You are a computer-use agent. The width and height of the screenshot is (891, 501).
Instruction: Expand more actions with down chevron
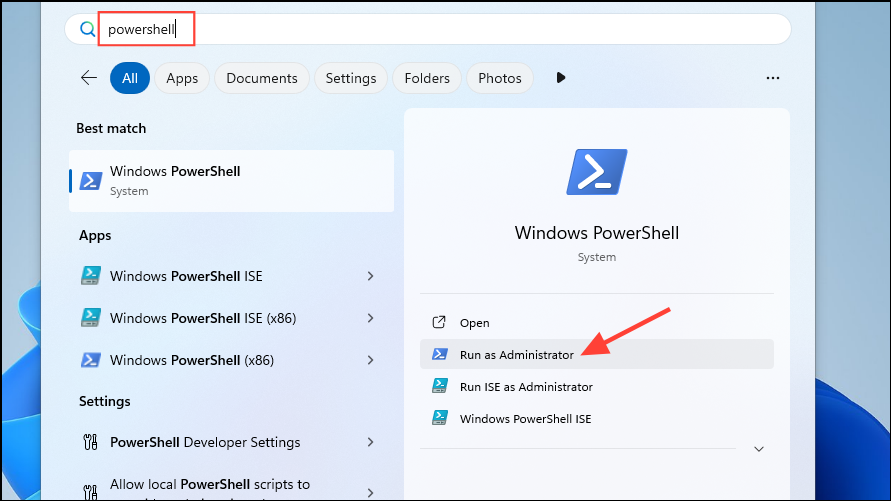click(x=759, y=449)
